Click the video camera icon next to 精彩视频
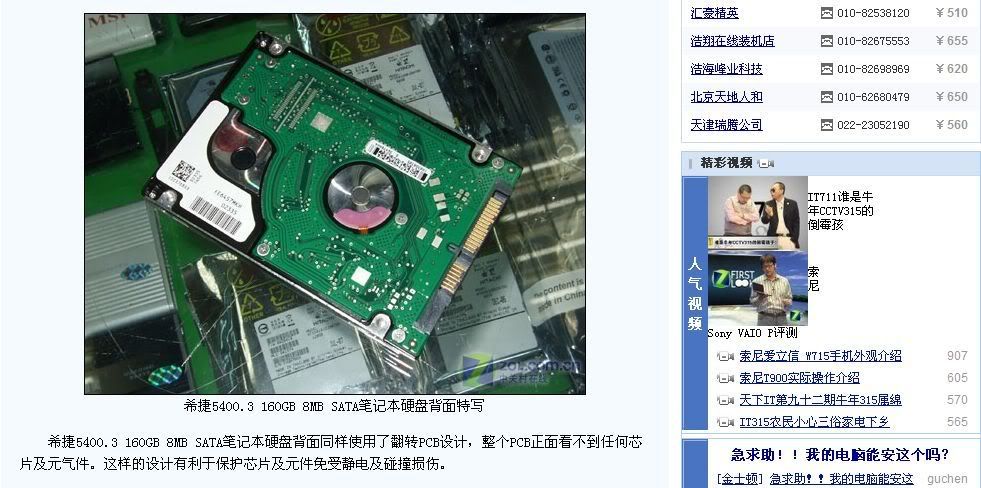 tap(766, 164)
